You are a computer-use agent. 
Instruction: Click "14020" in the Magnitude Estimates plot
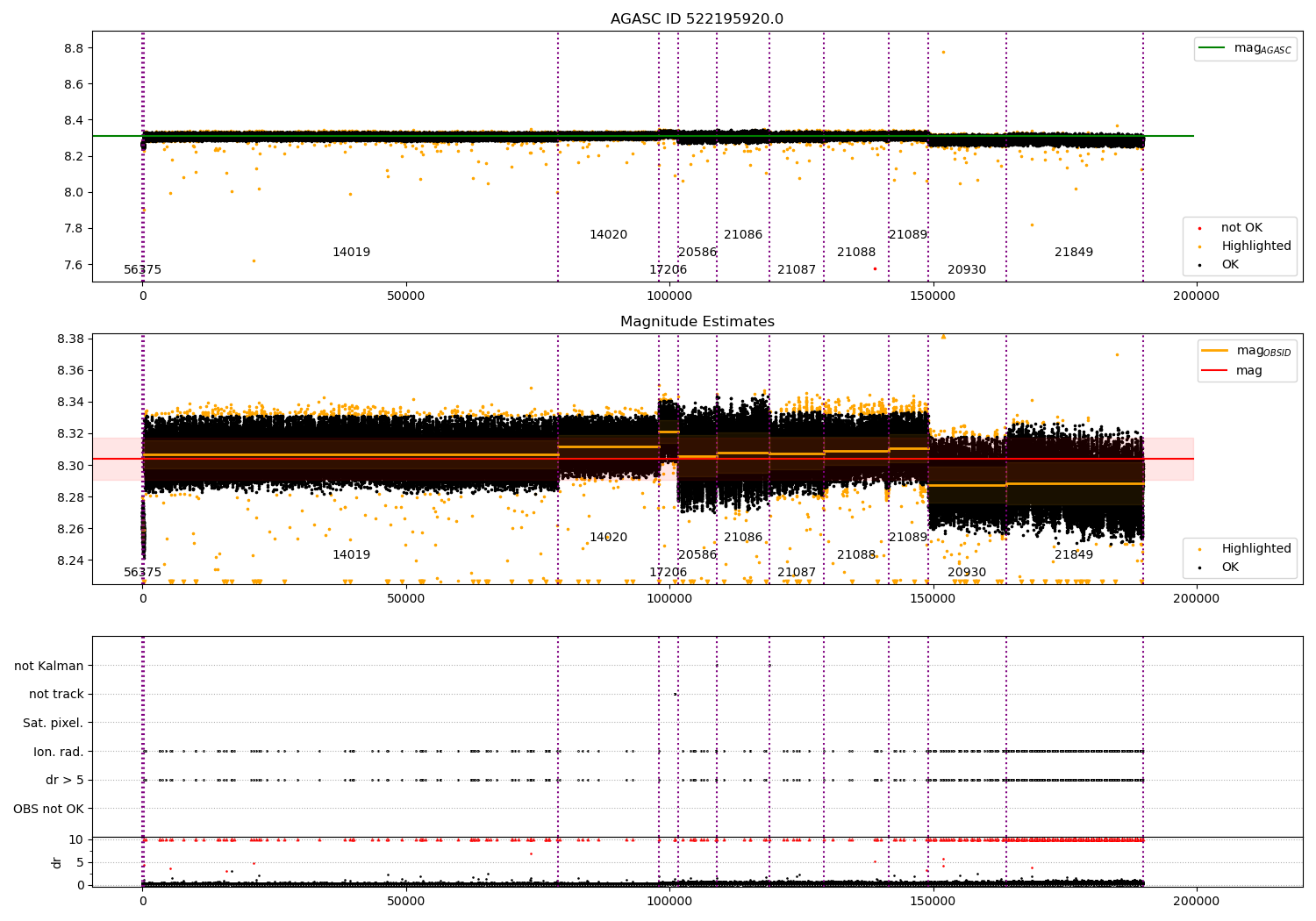[608, 538]
